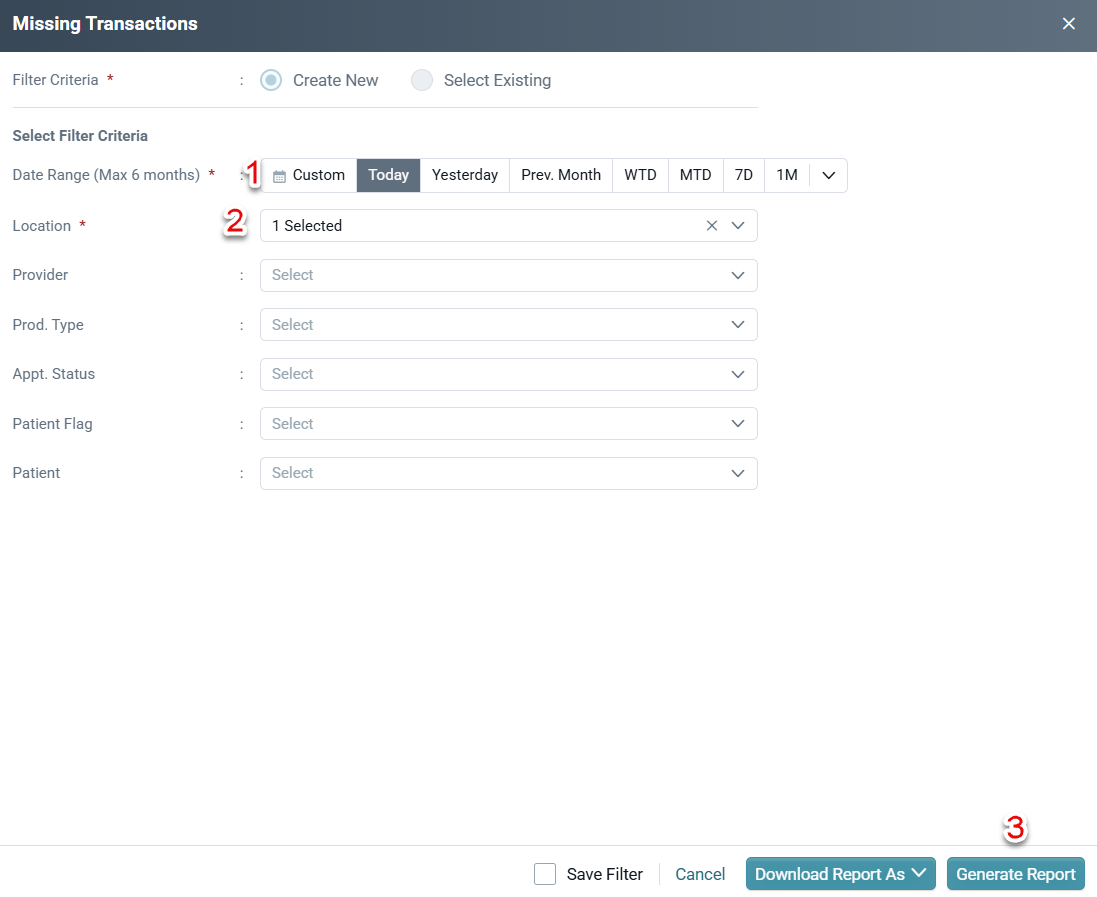Pick the Yesterday date range
The image size is (1097, 897).
coord(465,175)
